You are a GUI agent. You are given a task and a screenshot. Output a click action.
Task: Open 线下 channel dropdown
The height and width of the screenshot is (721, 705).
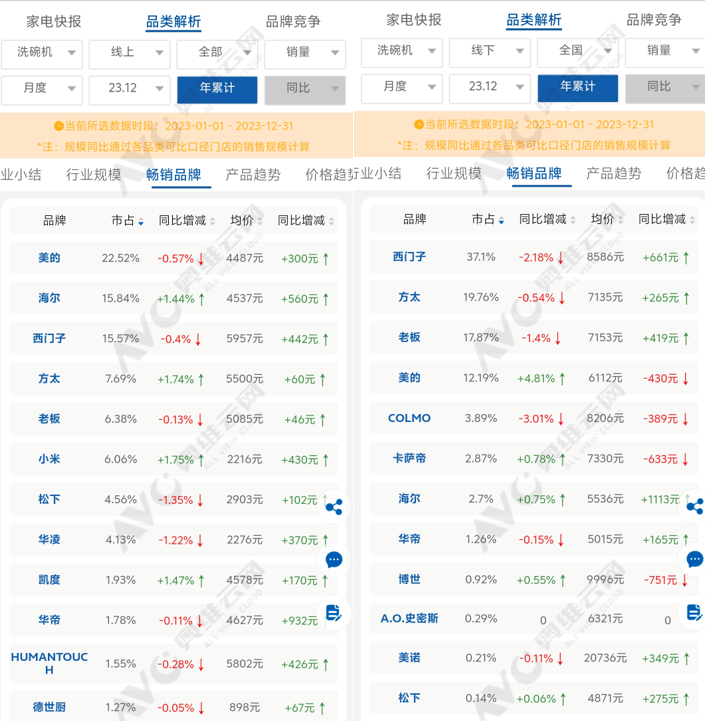coord(490,51)
